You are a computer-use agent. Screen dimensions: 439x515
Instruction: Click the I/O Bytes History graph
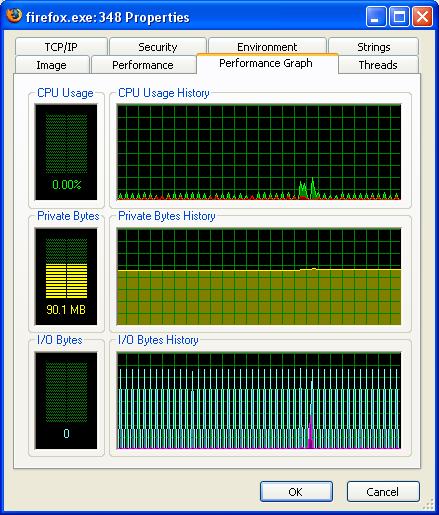point(259,401)
